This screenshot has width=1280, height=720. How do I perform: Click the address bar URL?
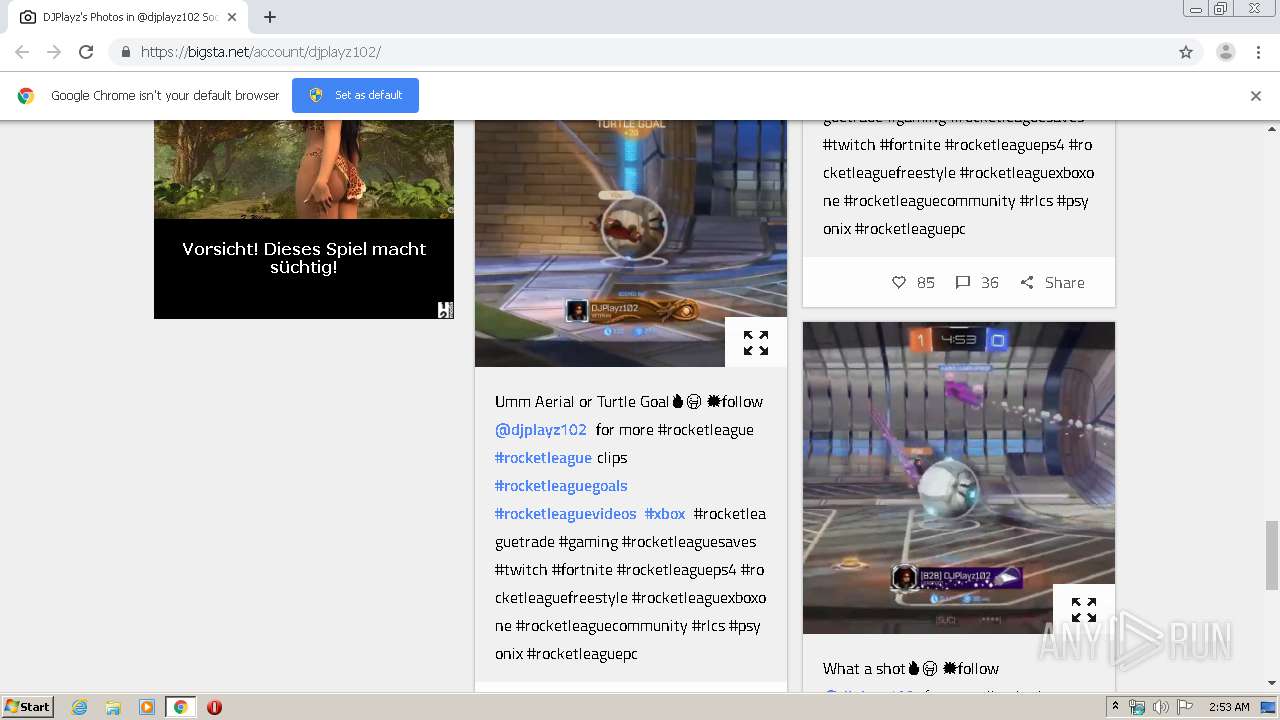[x=261, y=52]
